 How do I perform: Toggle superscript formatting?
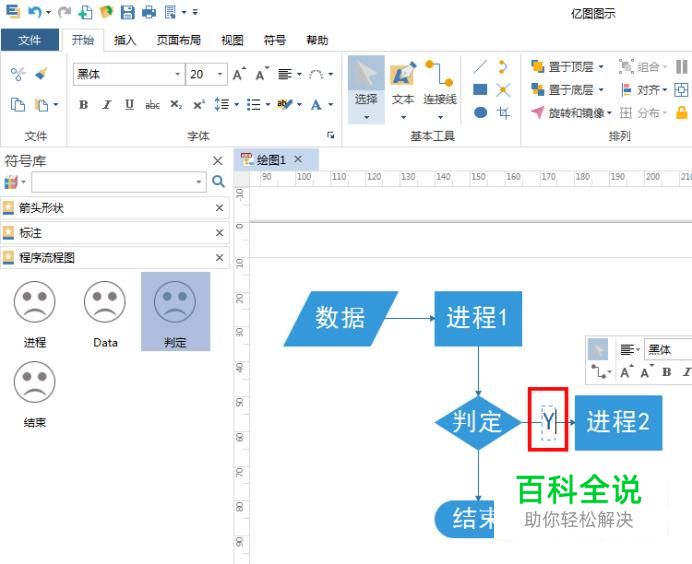(199, 105)
